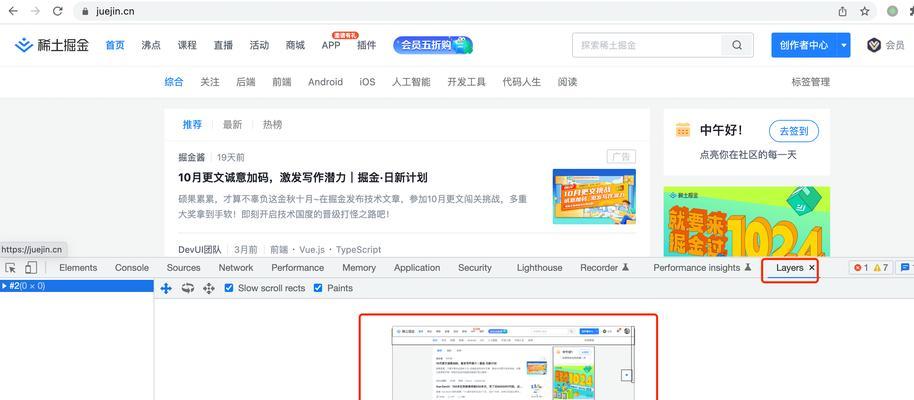Select the 前端 category
The image size is (914, 400).
tap(282, 82)
